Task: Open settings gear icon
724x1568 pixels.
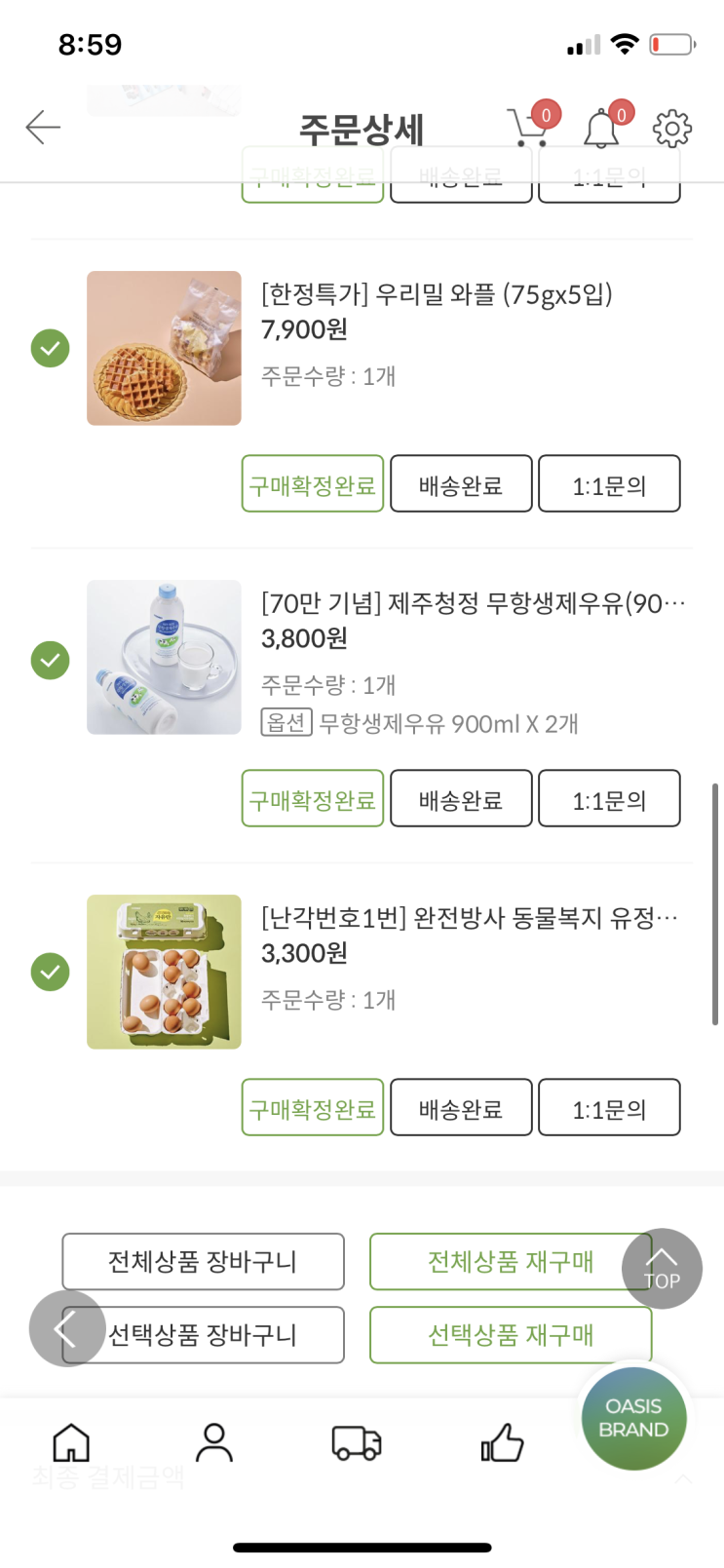Action: coord(672,129)
